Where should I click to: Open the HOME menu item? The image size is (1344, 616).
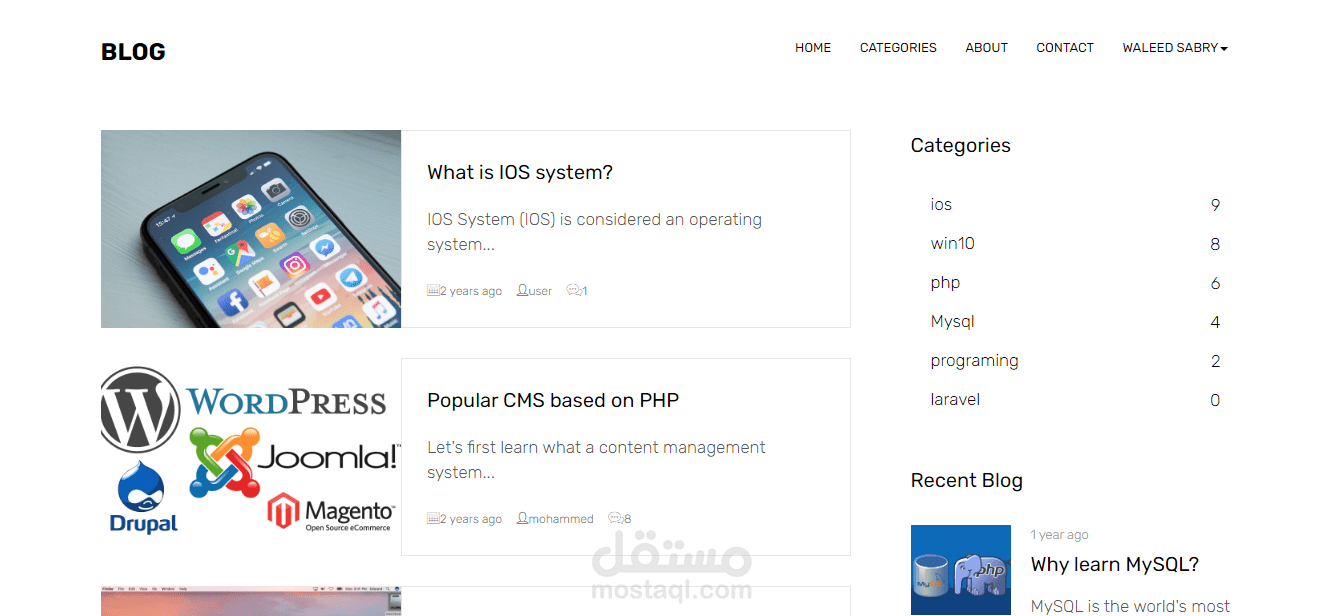click(813, 48)
